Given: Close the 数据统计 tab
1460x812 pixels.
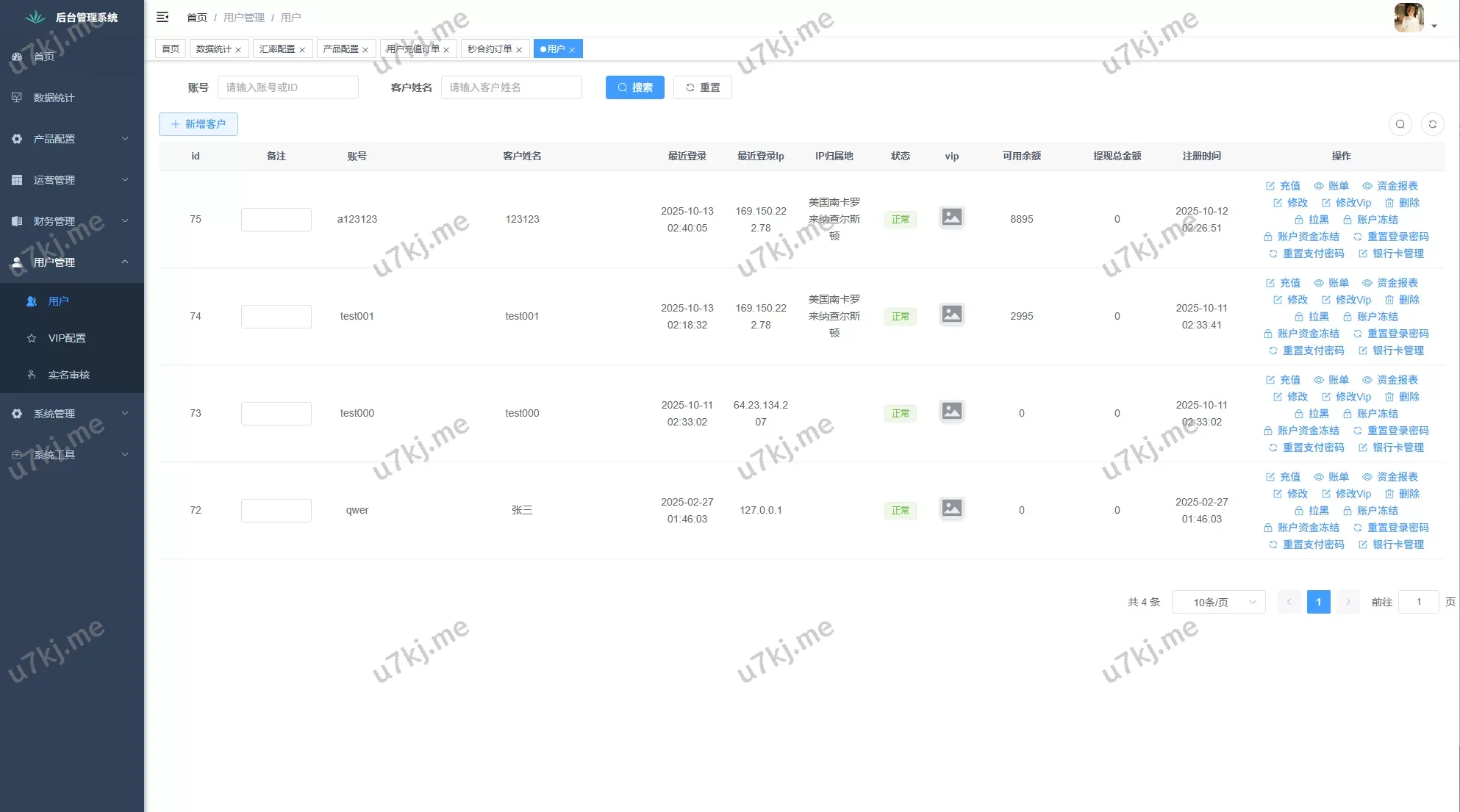Looking at the screenshot, I should (238, 50).
